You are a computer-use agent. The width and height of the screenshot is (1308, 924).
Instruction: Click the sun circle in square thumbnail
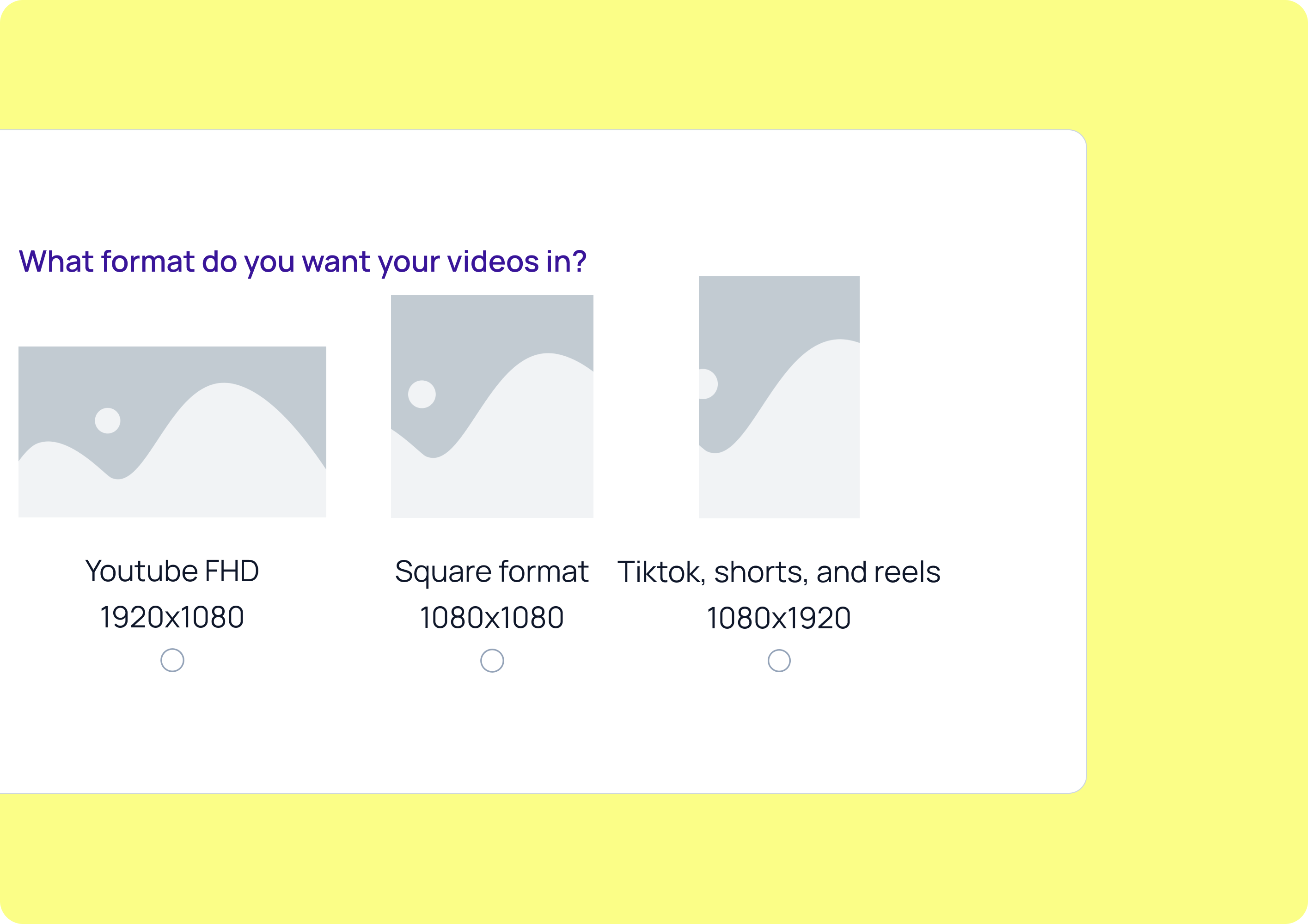(422, 394)
